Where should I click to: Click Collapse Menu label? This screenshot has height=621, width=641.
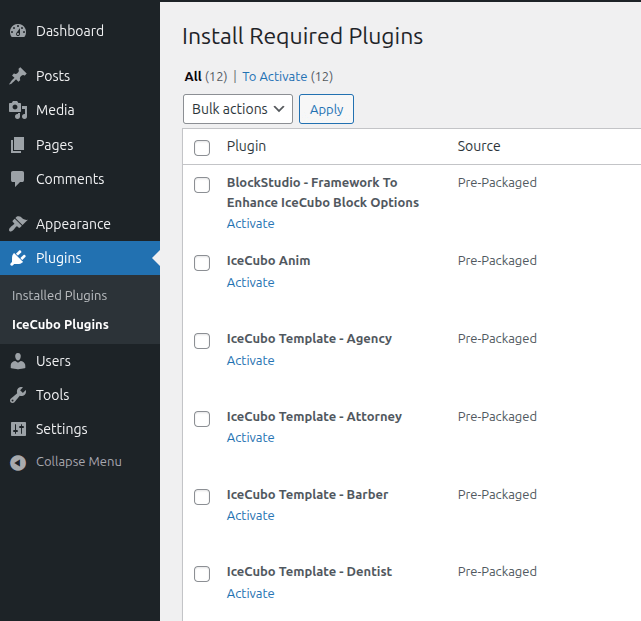coord(78,462)
